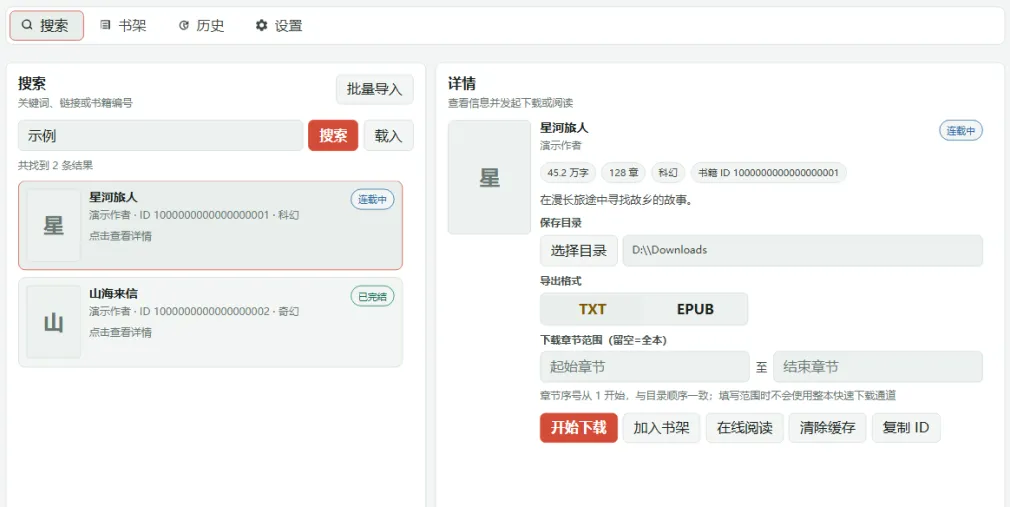1010x507 pixels.
Task: Click the 清除缓存 button
Action: [828, 428]
